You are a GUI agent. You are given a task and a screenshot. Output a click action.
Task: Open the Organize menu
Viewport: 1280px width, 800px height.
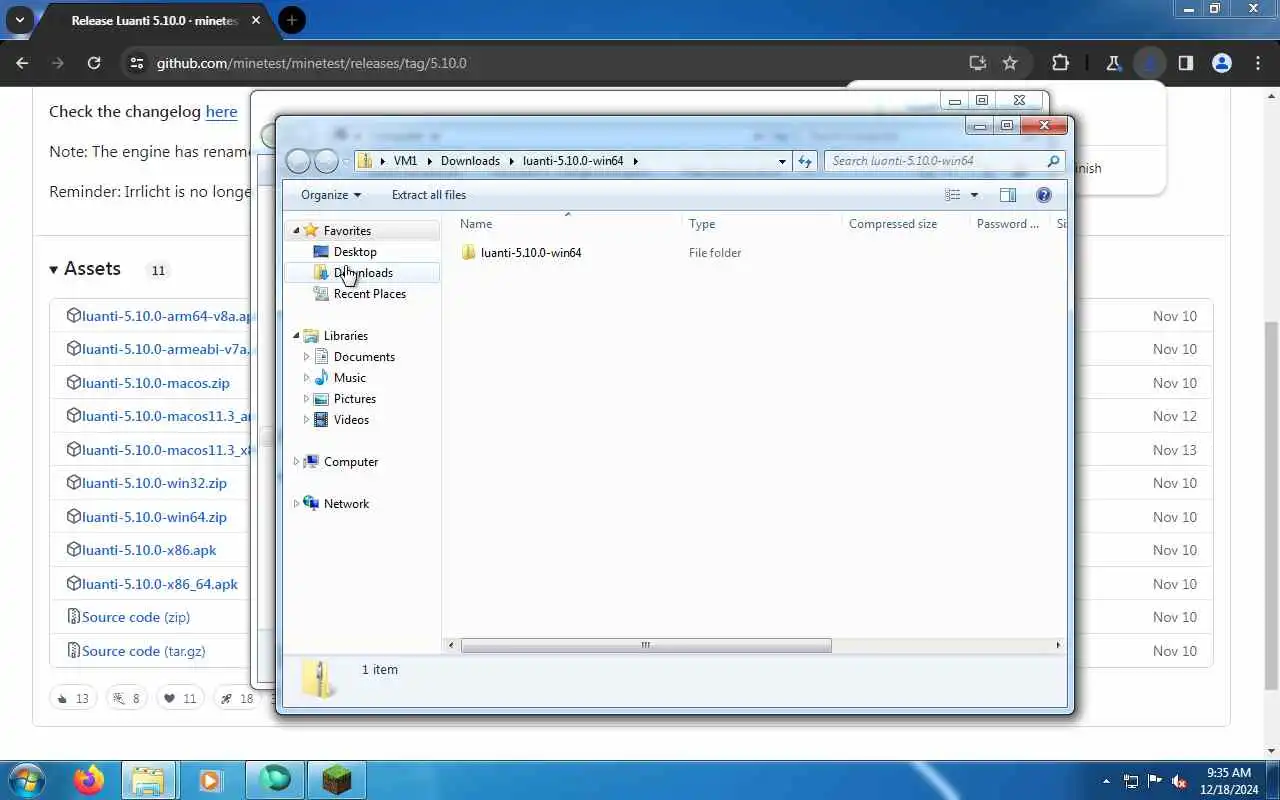(331, 195)
